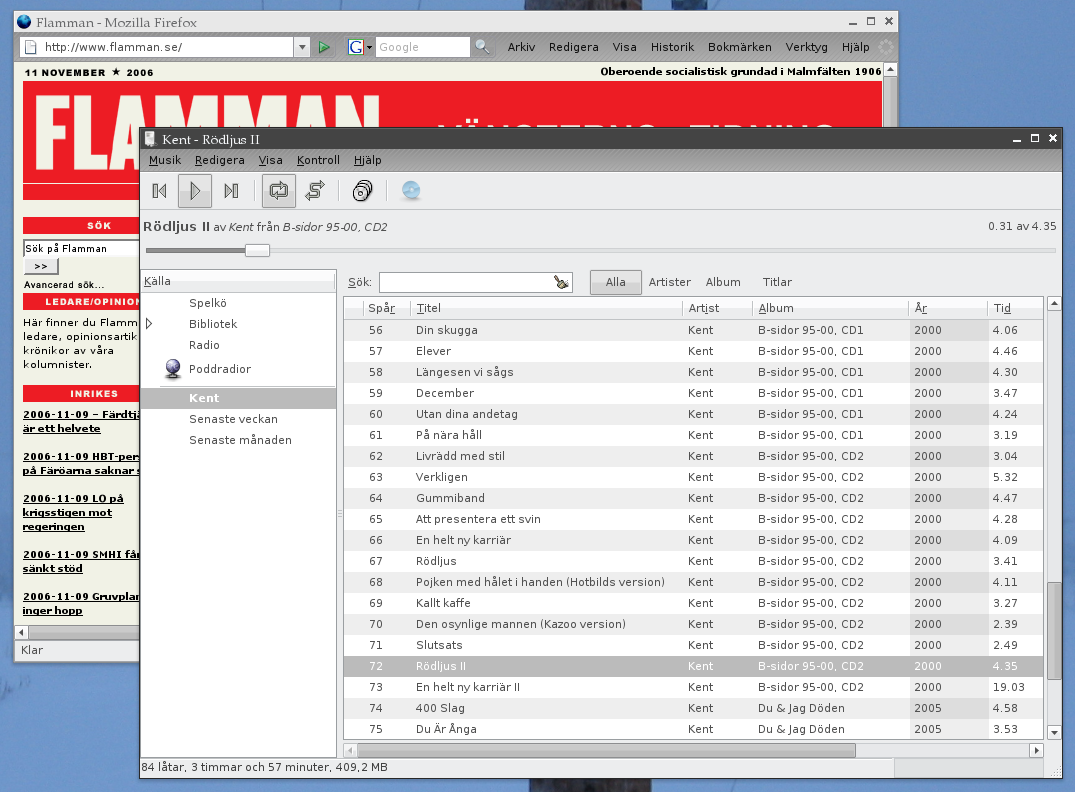1075x792 pixels.
Task: Select track Utan dina andetag
Action: coord(693,414)
